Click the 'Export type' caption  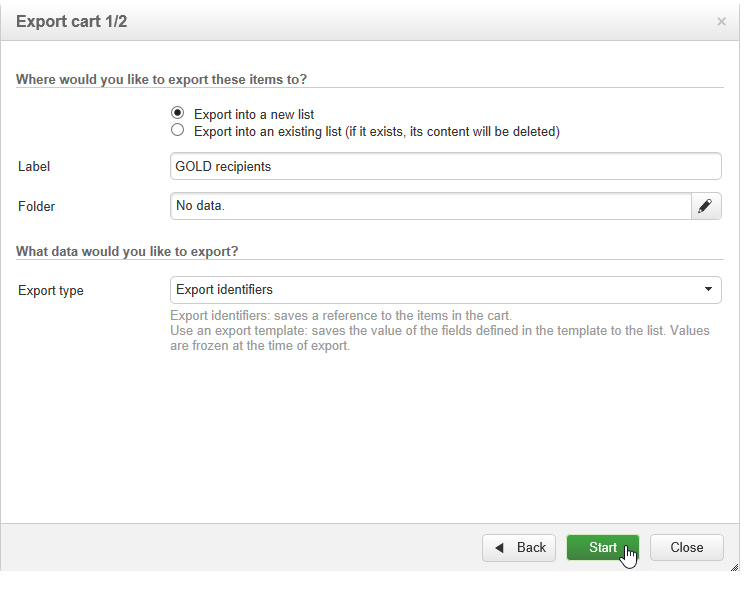click(x=51, y=291)
